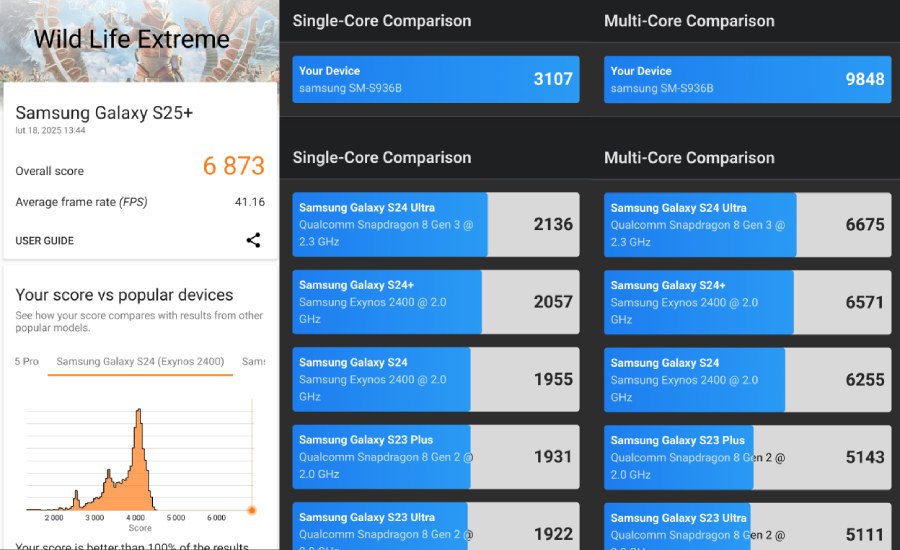This screenshot has height=550, width=900.
Task: Tap the Wild Life Extreme banner image
Action: click(x=138, y=40)
